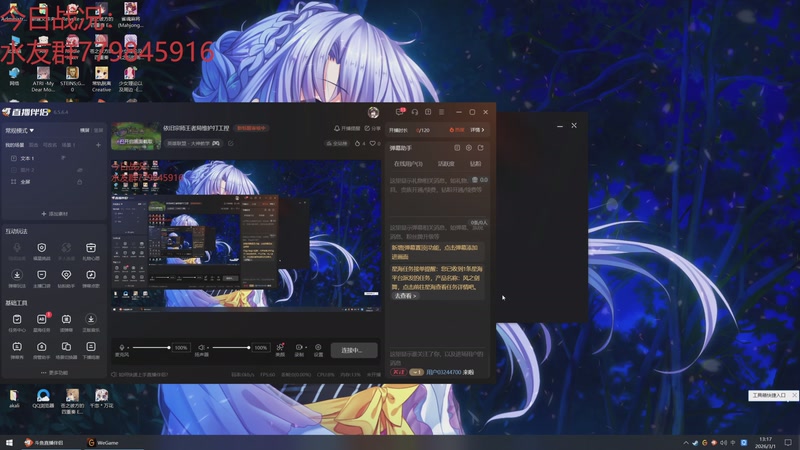Expand 更多功能 more tools
The width and height of the screenshot is (800, 450).
[x=54, y=373]
